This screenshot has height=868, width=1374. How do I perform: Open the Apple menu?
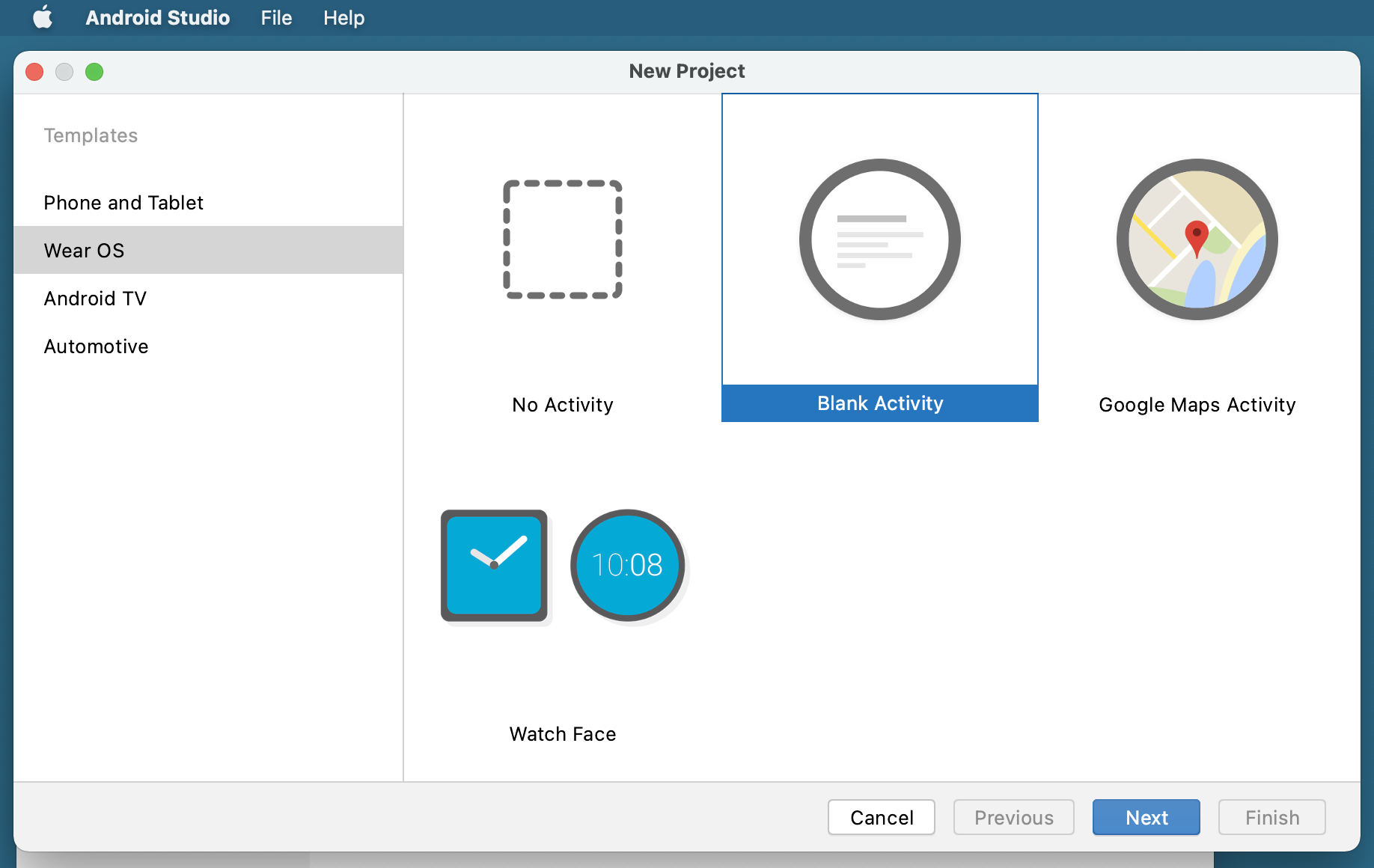coord(43,17)
